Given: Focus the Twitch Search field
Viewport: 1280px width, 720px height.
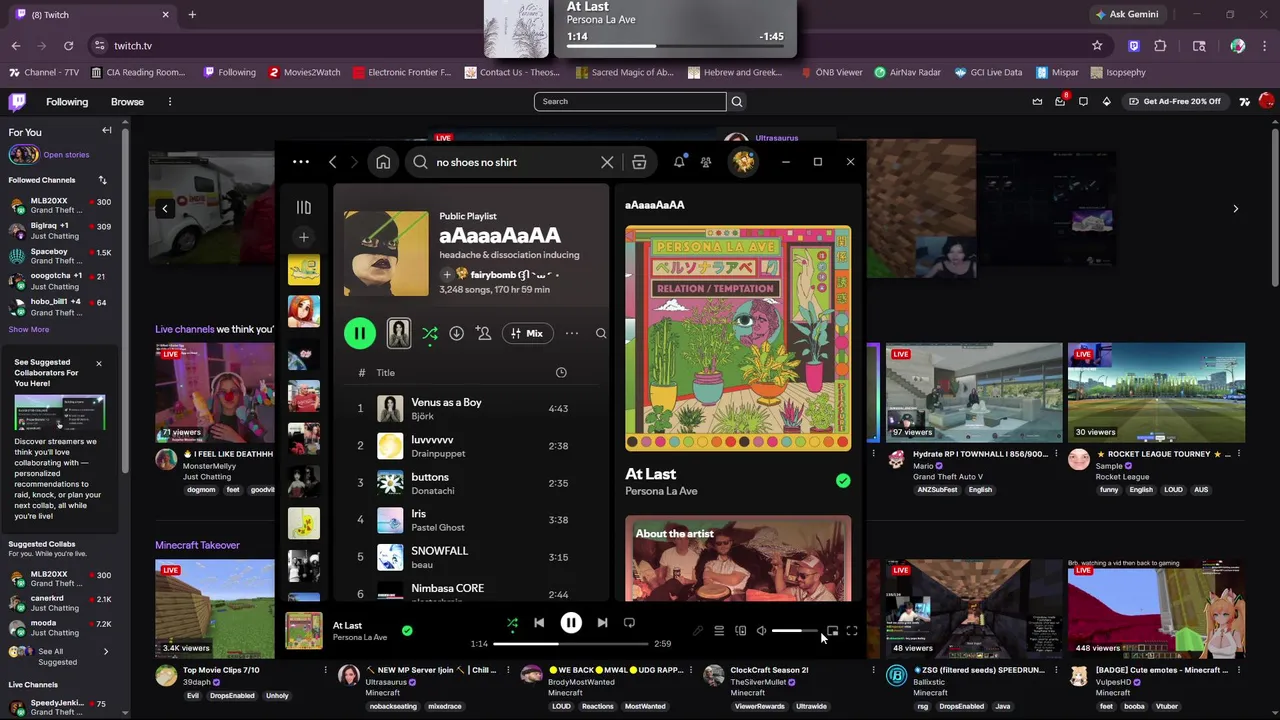Looking at the screenshot, I should (630, 101).
